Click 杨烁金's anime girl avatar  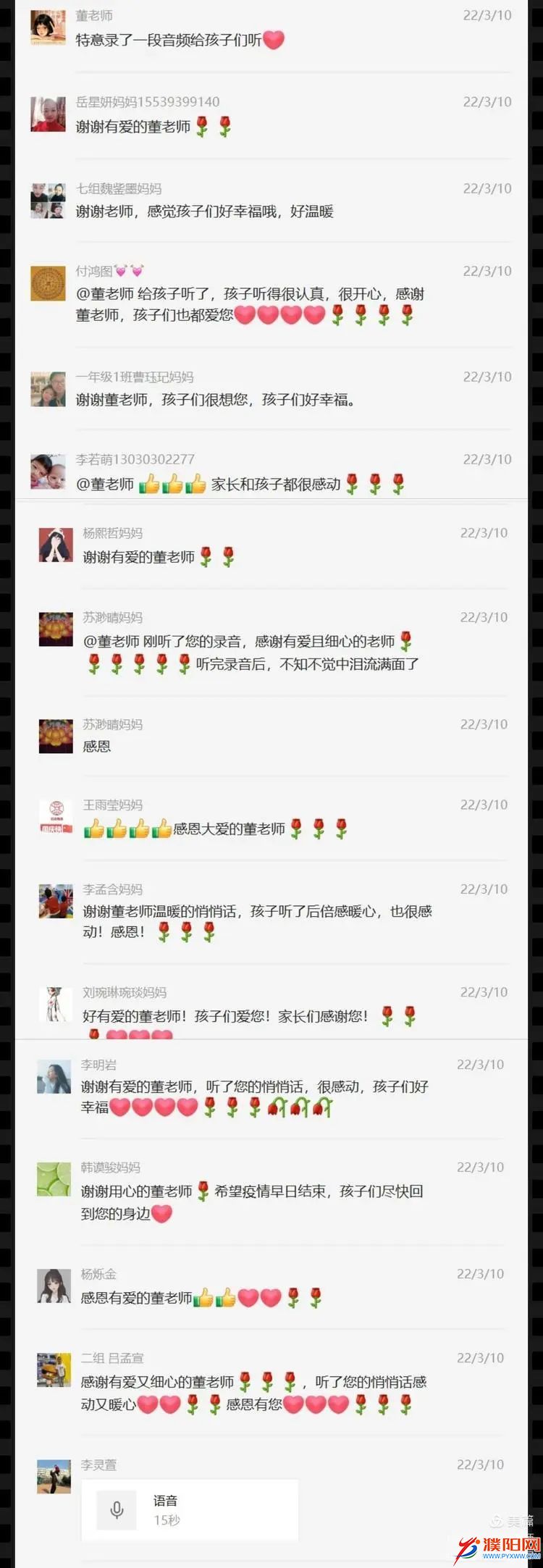pos(54,1286)
